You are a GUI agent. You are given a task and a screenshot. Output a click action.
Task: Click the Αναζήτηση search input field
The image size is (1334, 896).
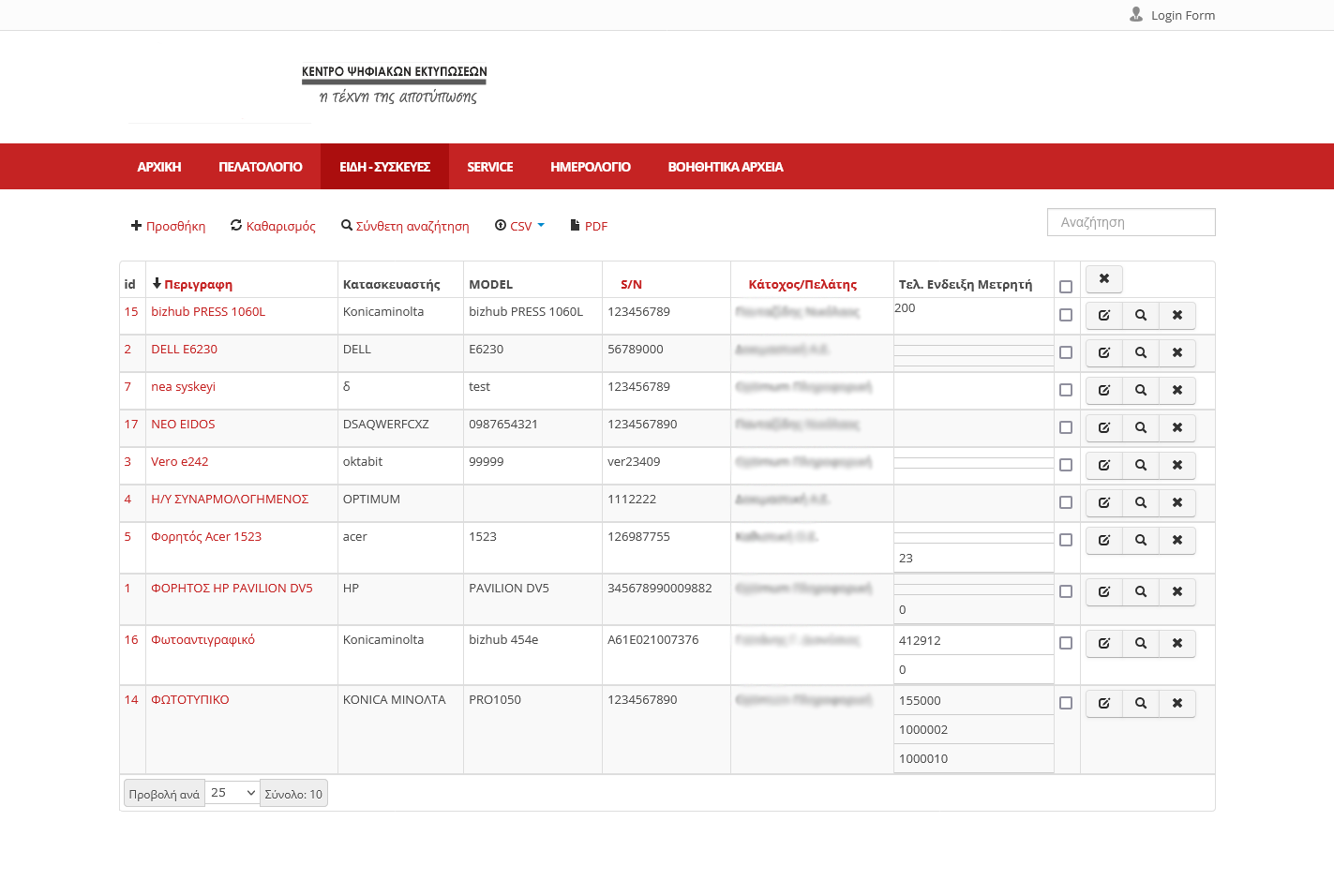1131,222
